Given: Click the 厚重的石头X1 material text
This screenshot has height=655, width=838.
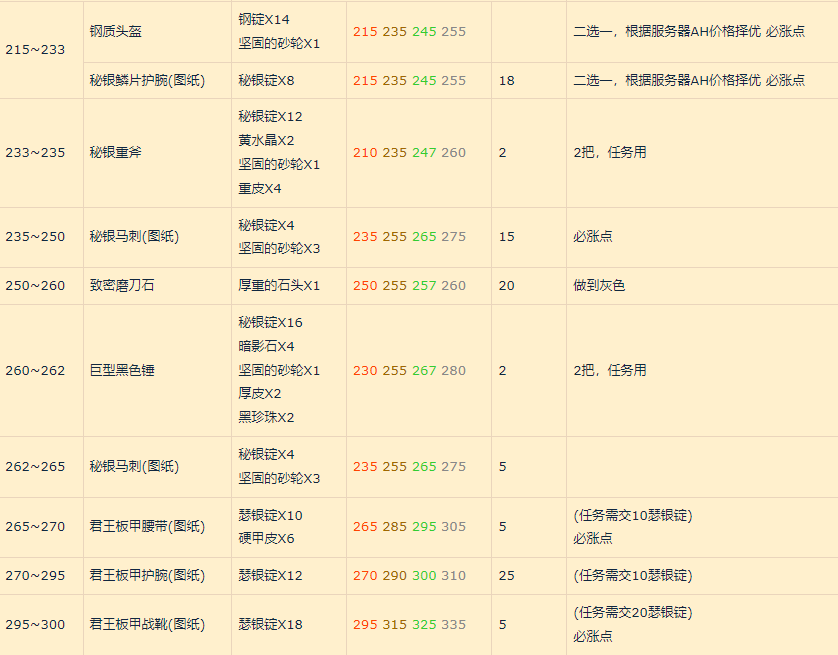Looking at the screenshot, I should coord(279,286).
